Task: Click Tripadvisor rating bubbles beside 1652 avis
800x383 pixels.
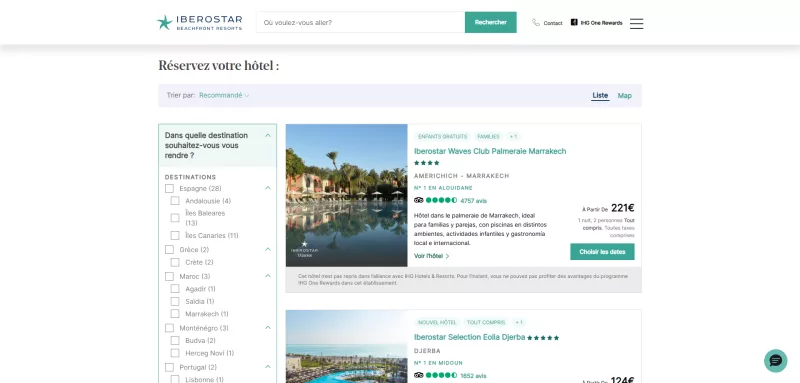Action: (x=441, y=375)
